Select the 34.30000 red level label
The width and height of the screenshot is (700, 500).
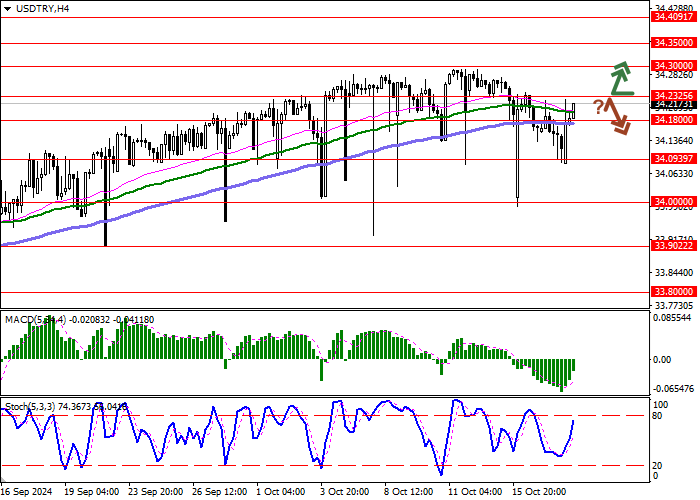pos(673,66)
